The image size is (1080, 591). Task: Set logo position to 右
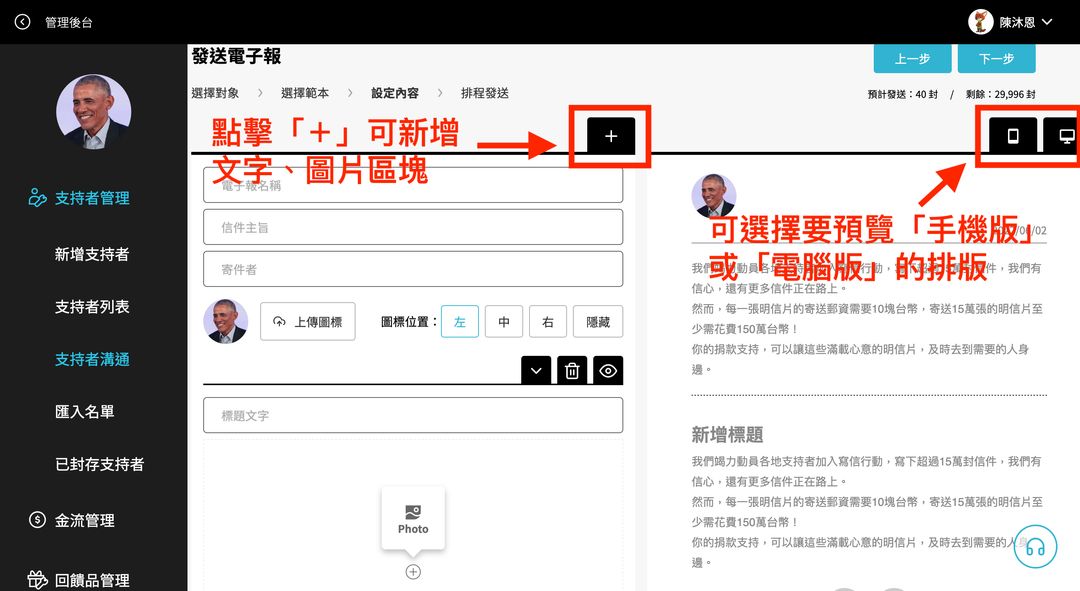pos(548,322)
